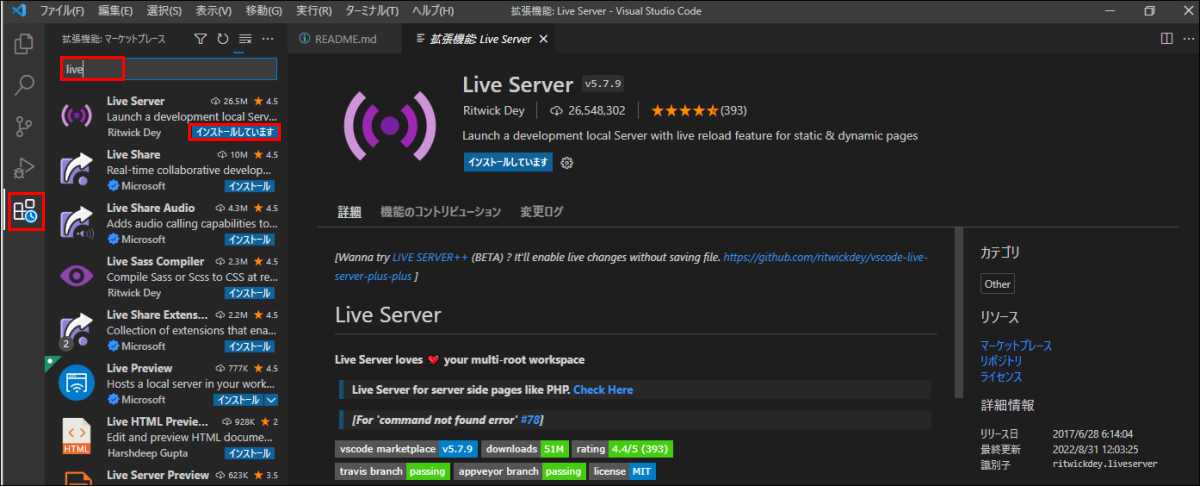Open Check Here PHP link

[603, 389]
